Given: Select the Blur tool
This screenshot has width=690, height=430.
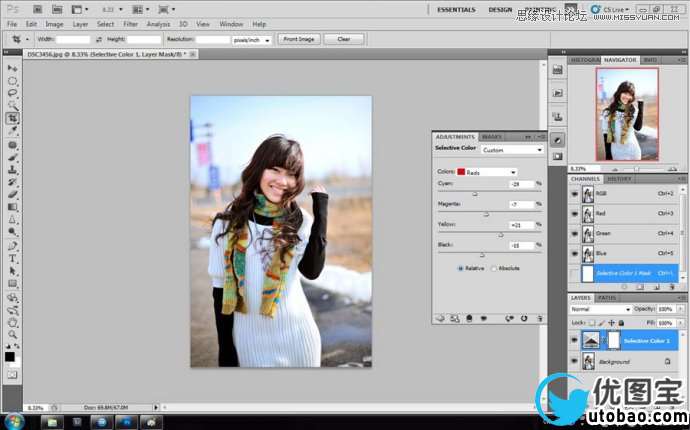Looking at the screenshot, I should 12,219.
